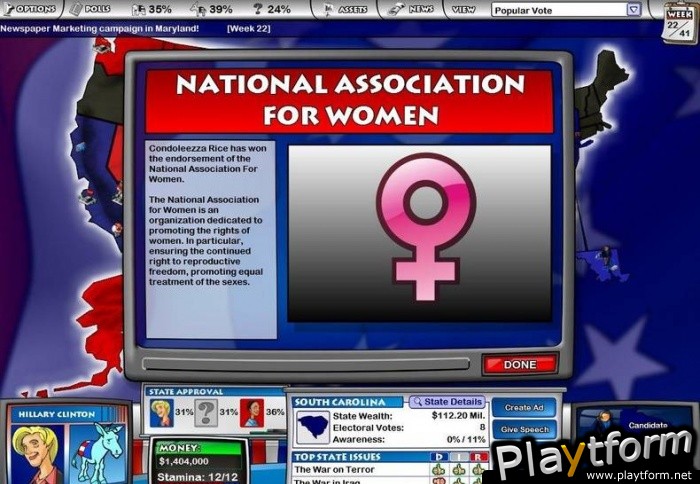Click the Electoral Votes 8 value

[x=483, y=427]
